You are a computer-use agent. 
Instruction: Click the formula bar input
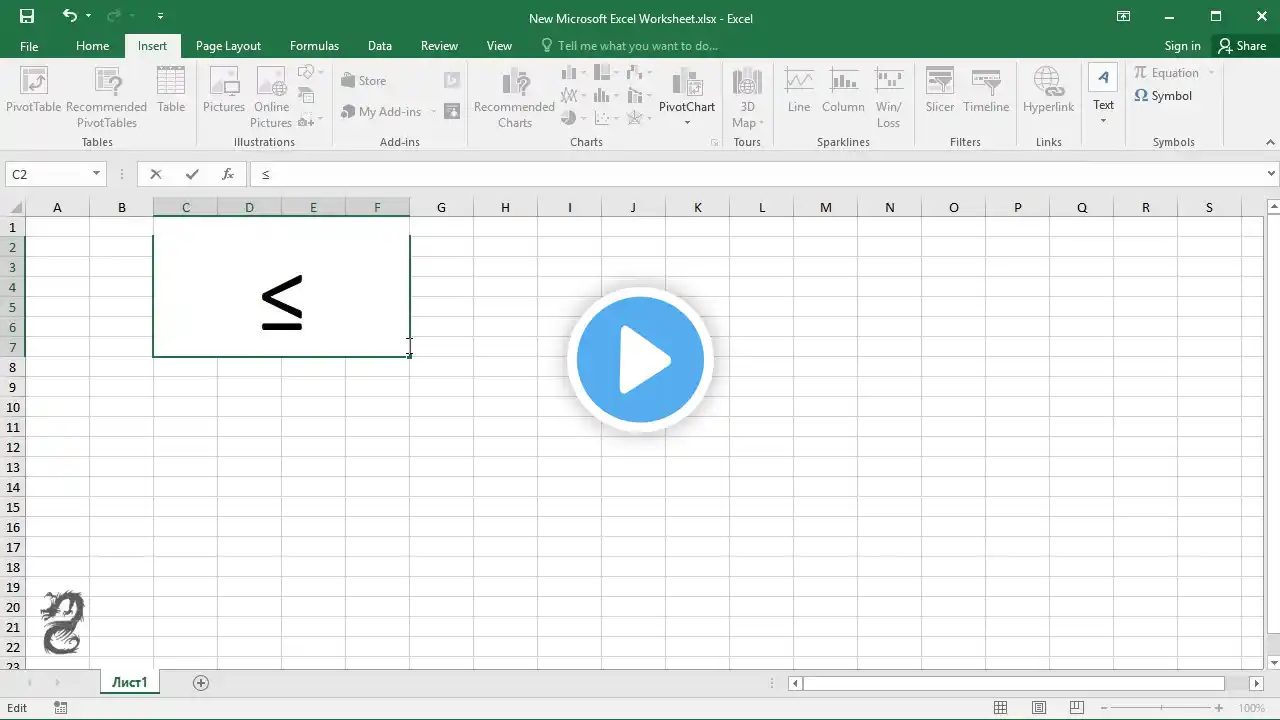coord(757,174)
